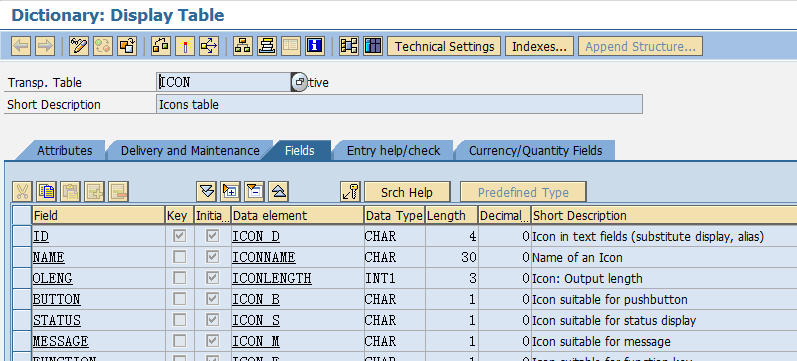Click in the Short Description field
Image resolution: width=797 pixels, height=361 pixels.
coord(400,104)
